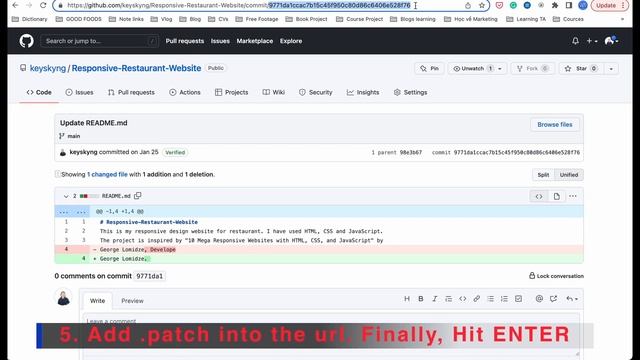Select the Write comment tab
Screen dimensions: 640x360
tap(98, 301)
